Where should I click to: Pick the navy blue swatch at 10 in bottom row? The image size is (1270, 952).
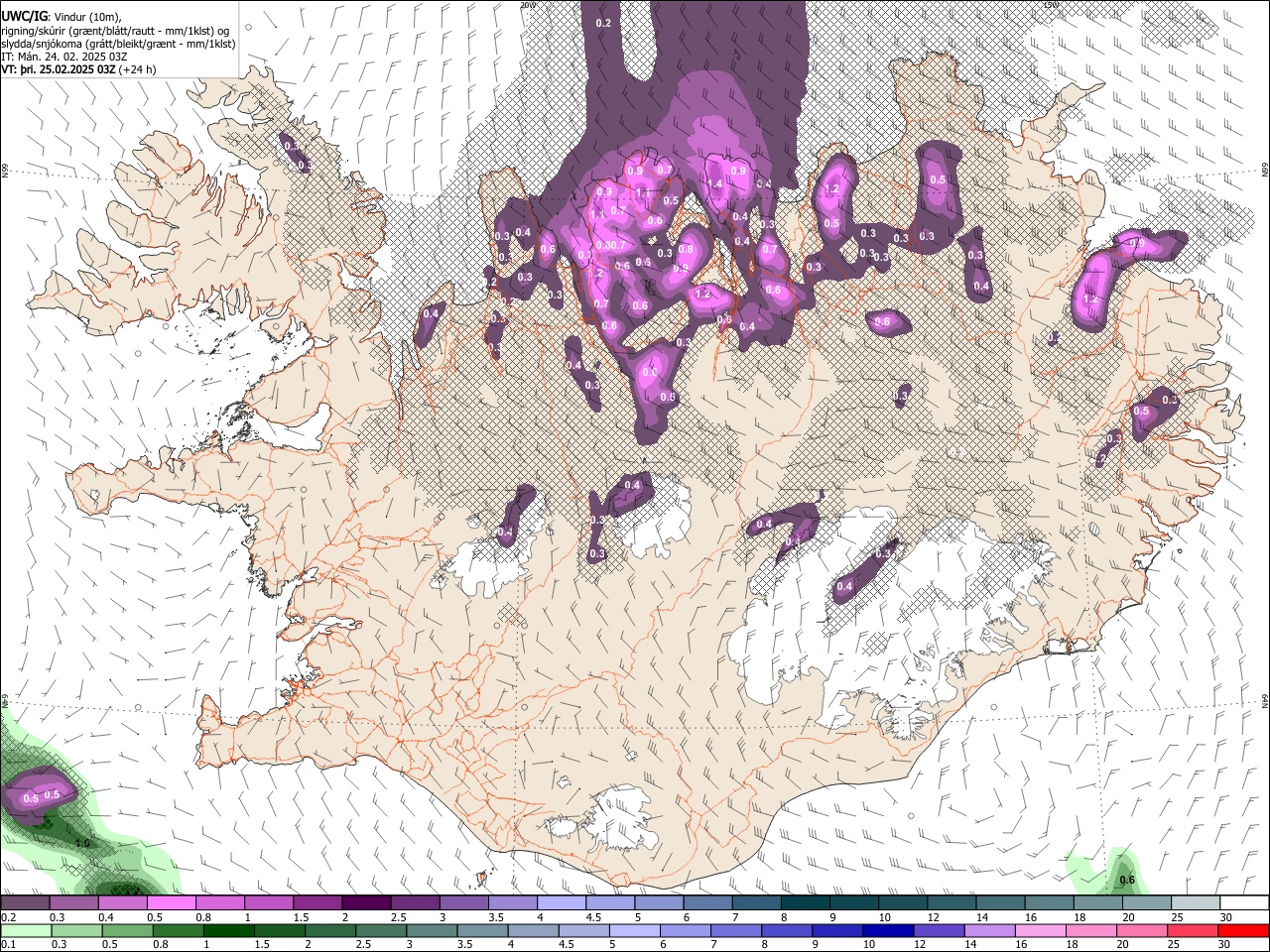tap(887, 930)
